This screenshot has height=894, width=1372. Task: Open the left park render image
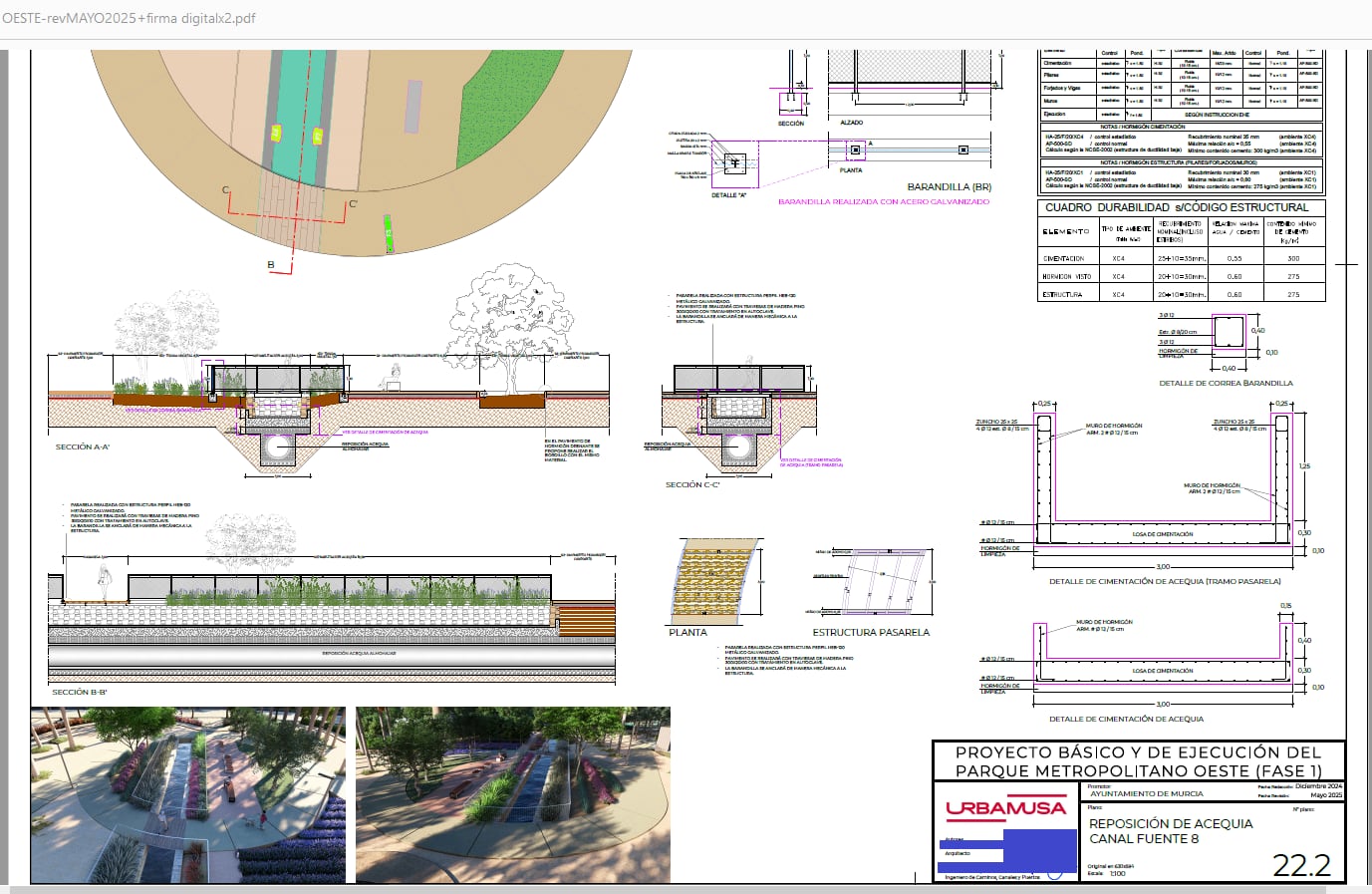184,794
